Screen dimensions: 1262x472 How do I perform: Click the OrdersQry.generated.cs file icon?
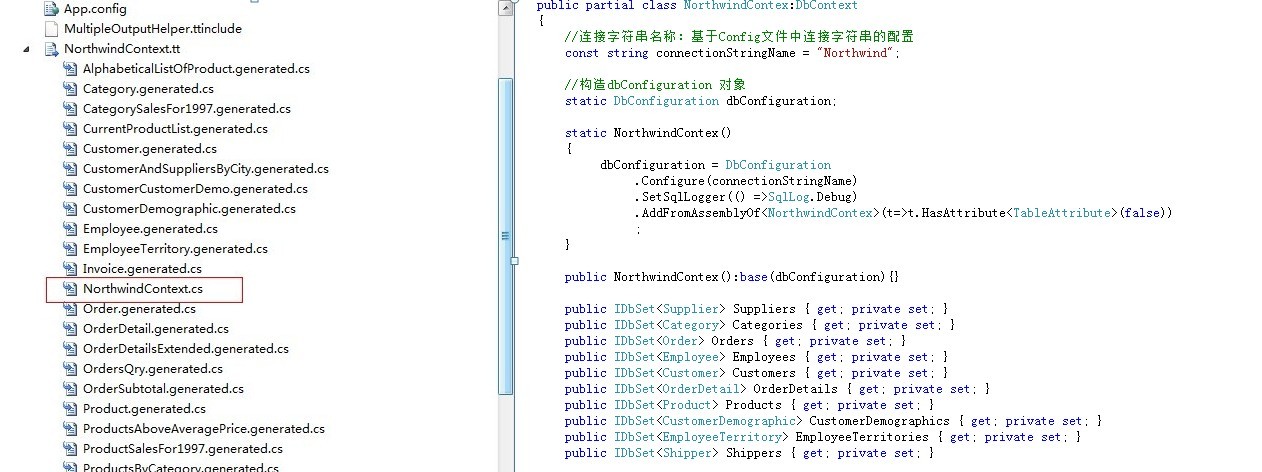pos(70,369)
